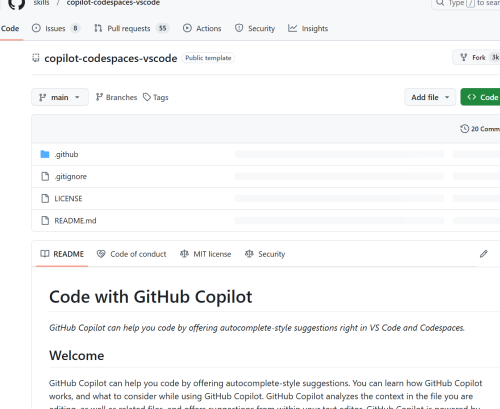Click the Pull requests icon

(x=98, y=28)
